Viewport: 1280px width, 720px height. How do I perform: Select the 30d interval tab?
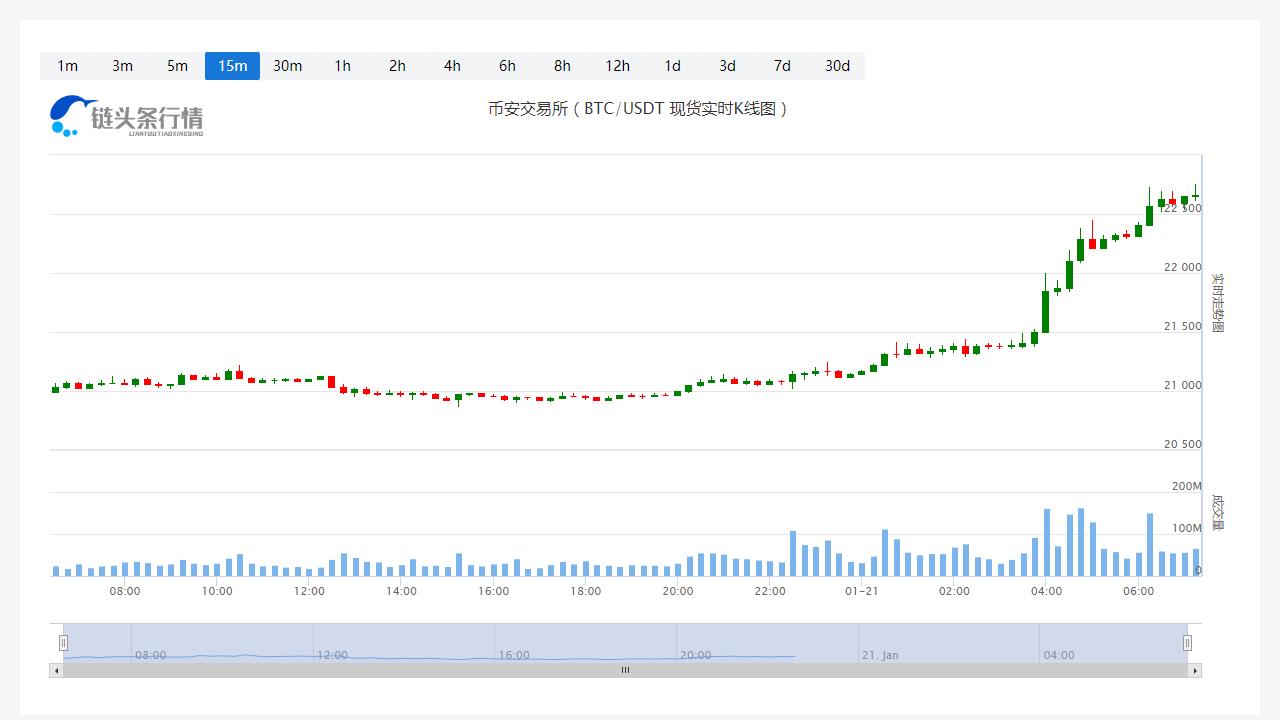point(837,66)
